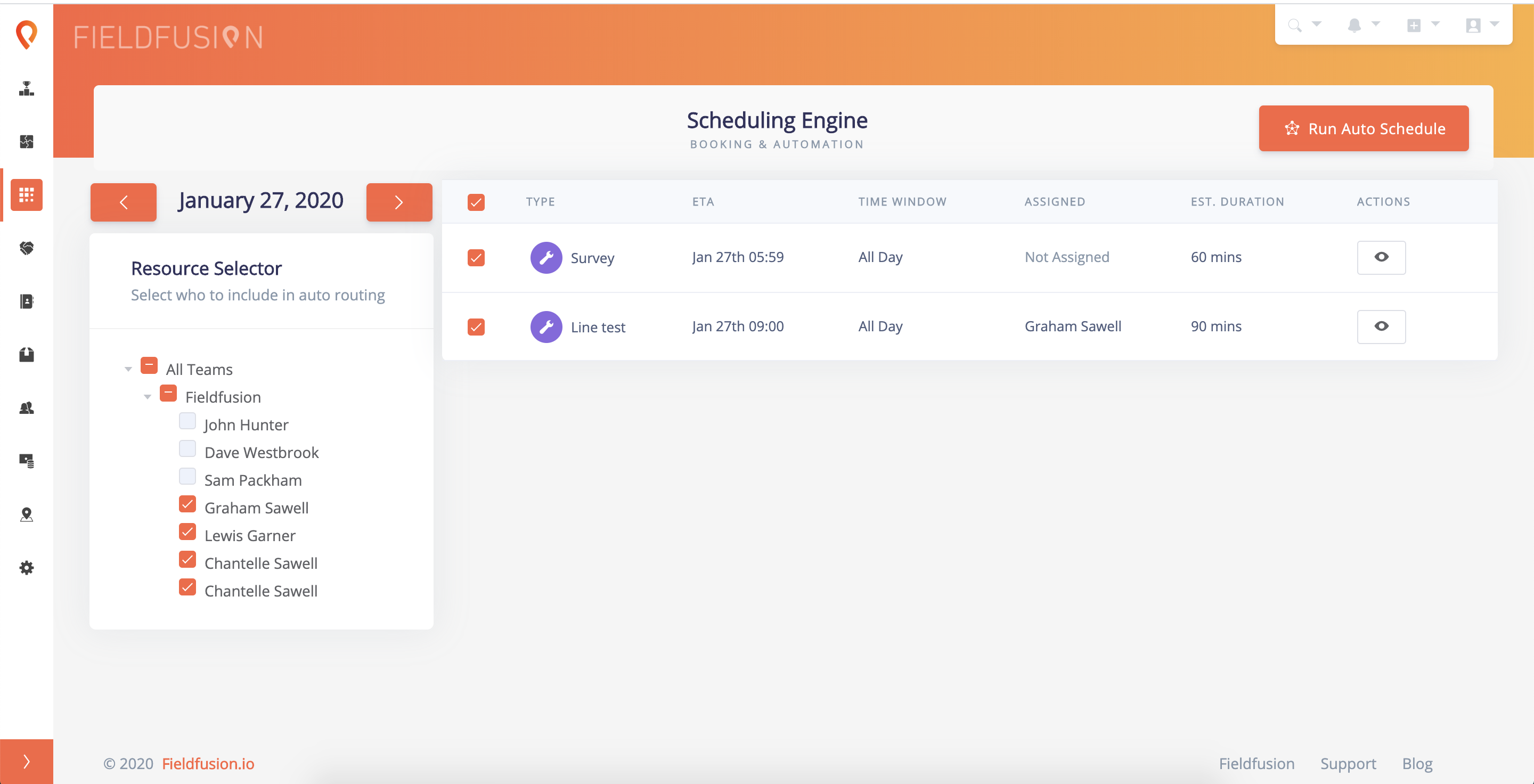
Task: Click the search magnifier icon
Action: click(x=1295, y=25)
